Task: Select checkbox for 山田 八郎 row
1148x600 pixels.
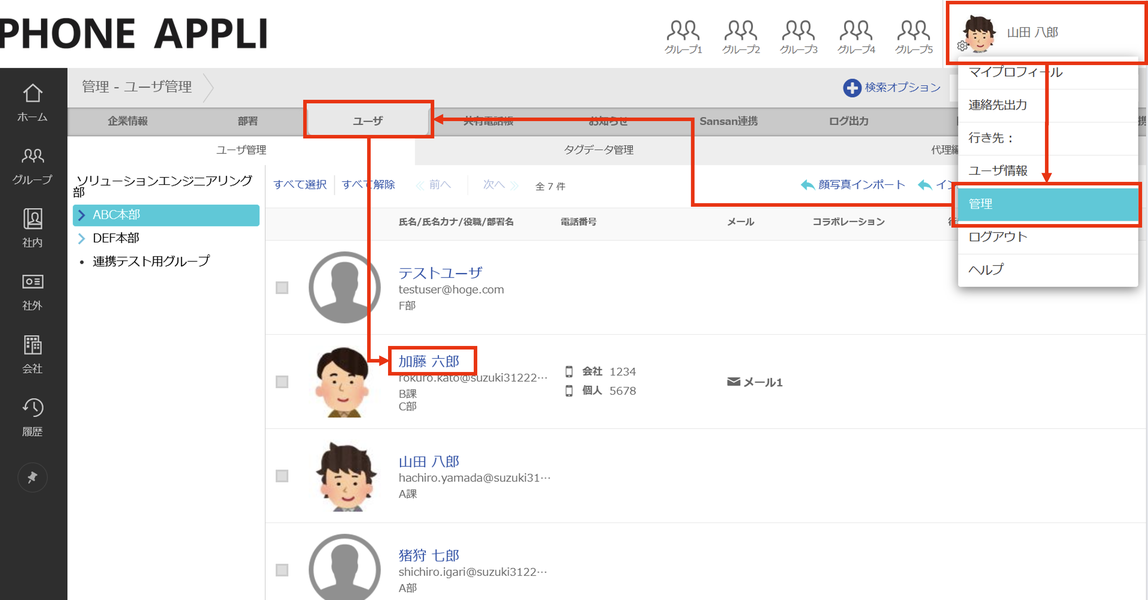Action: tap(282, 476)
